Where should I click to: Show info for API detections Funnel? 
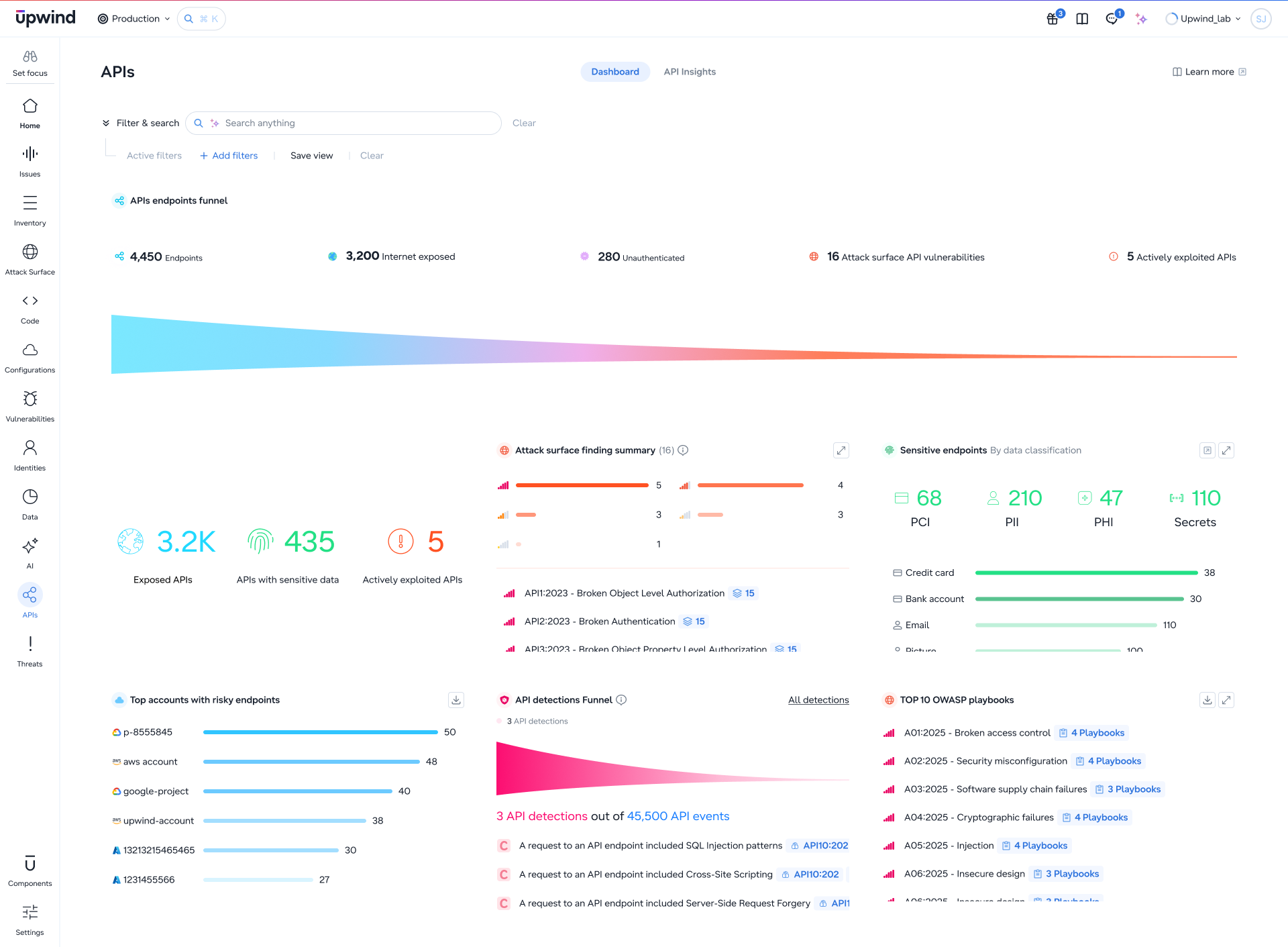coord(621,700)
